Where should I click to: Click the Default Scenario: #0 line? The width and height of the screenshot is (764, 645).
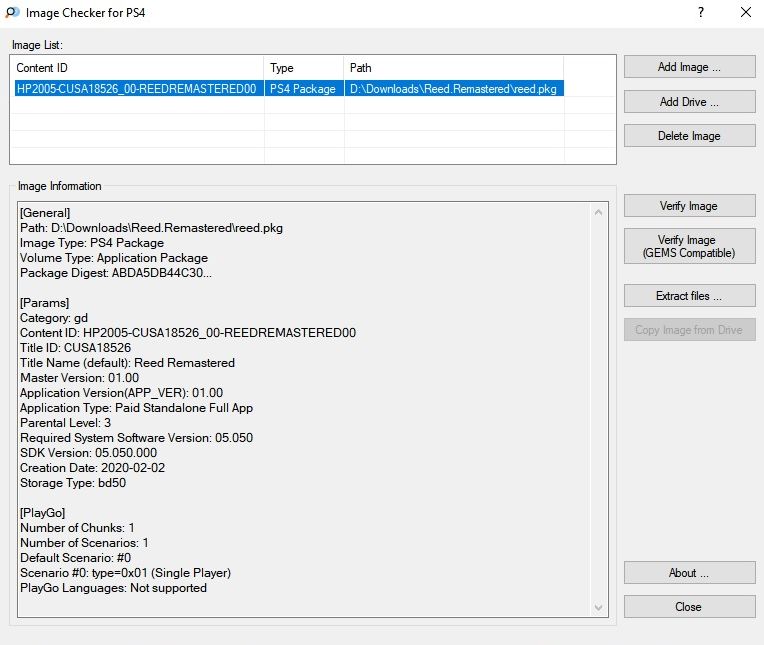click(75, 558)
